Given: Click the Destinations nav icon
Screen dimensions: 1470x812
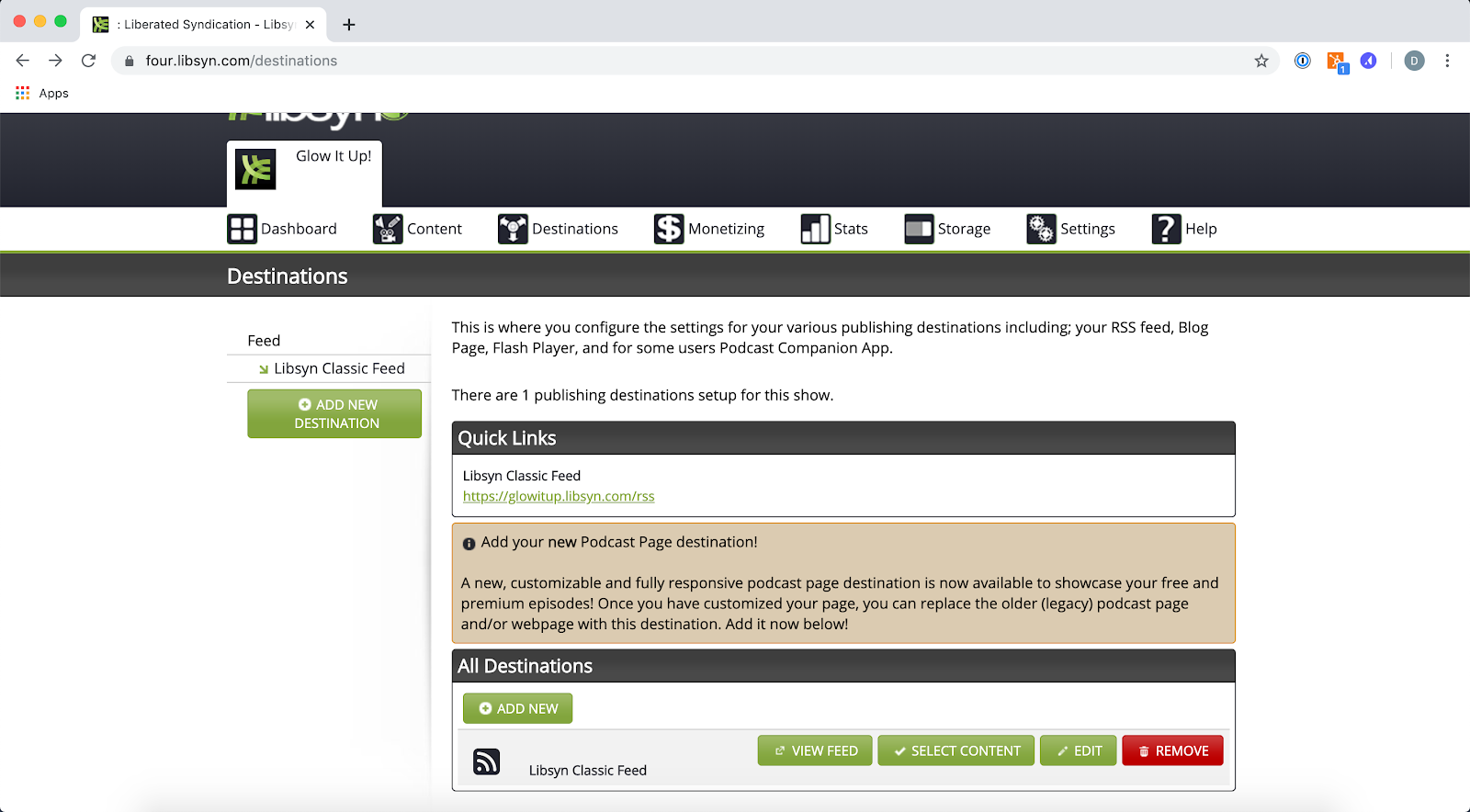Looking at the screenshot, I should (x=513, y=229).
